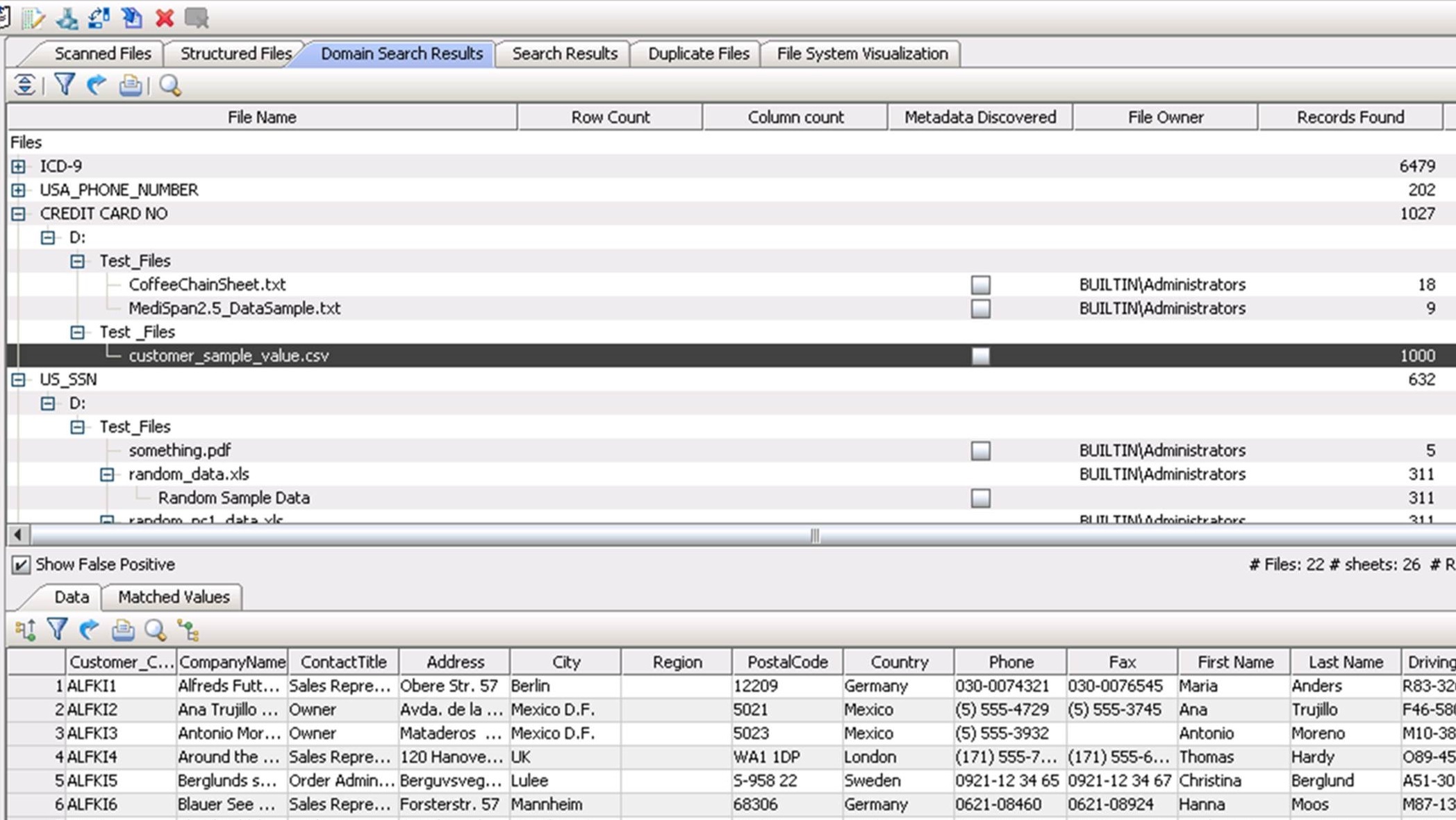The height and width of the screenshot is (820, 1456).
Task: Click the edit document icon in top toolbar
Action: [32, 18]
